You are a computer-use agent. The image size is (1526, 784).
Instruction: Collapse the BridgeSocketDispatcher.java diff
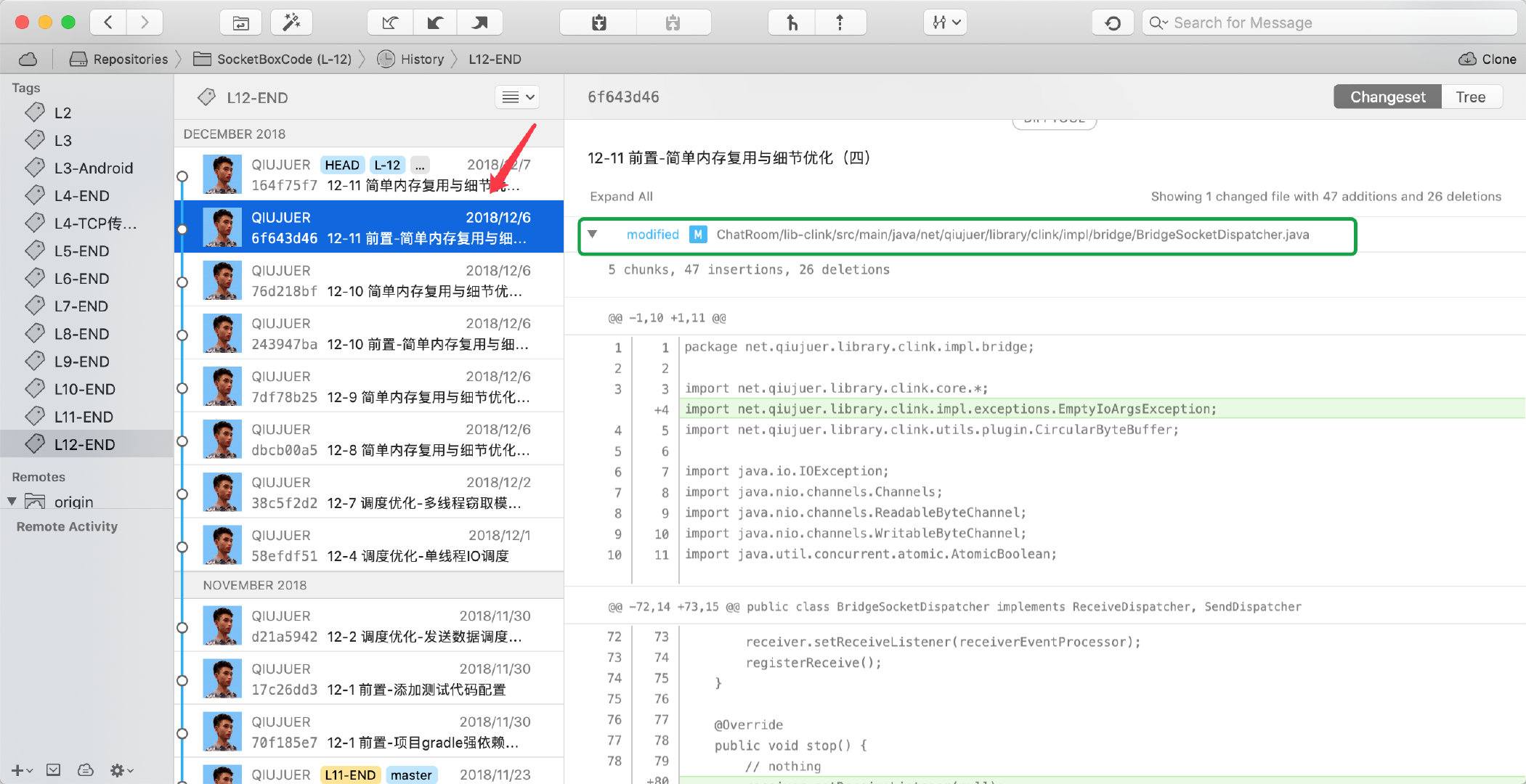pyautogui.click(x=593, y=234)
